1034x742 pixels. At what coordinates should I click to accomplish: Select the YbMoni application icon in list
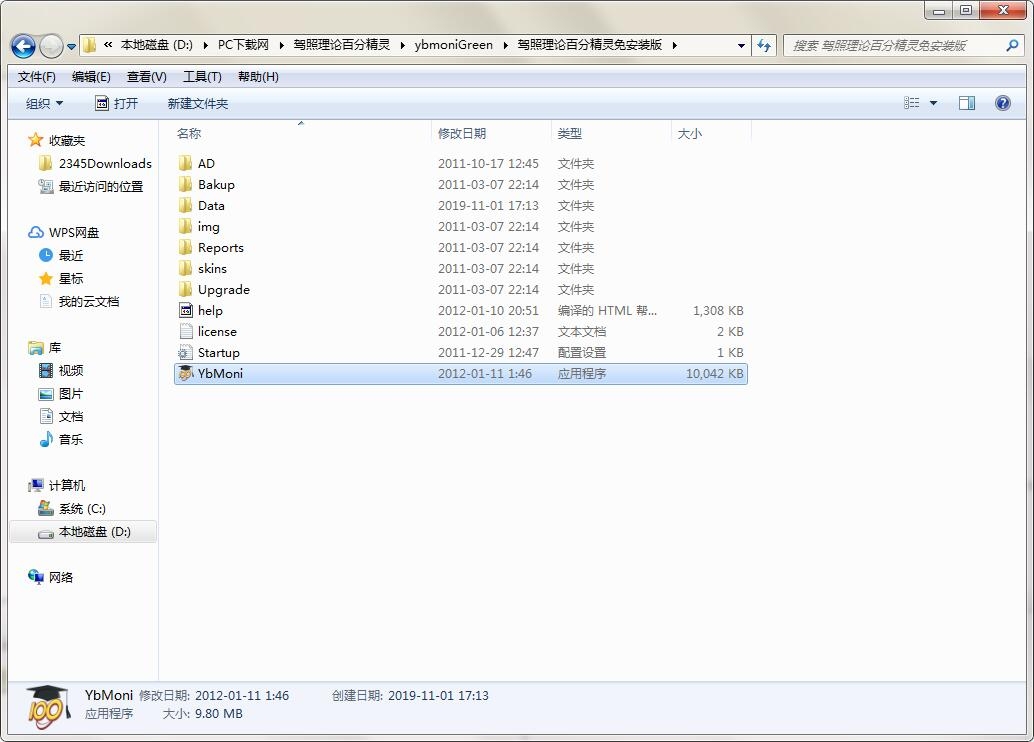coord(186,373)
